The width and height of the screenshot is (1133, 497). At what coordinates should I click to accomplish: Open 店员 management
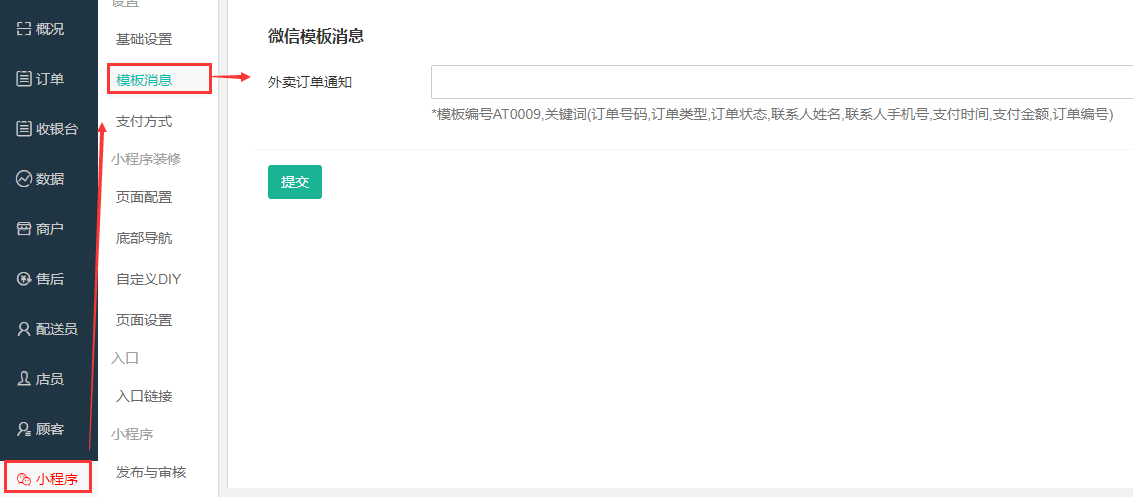48,379
